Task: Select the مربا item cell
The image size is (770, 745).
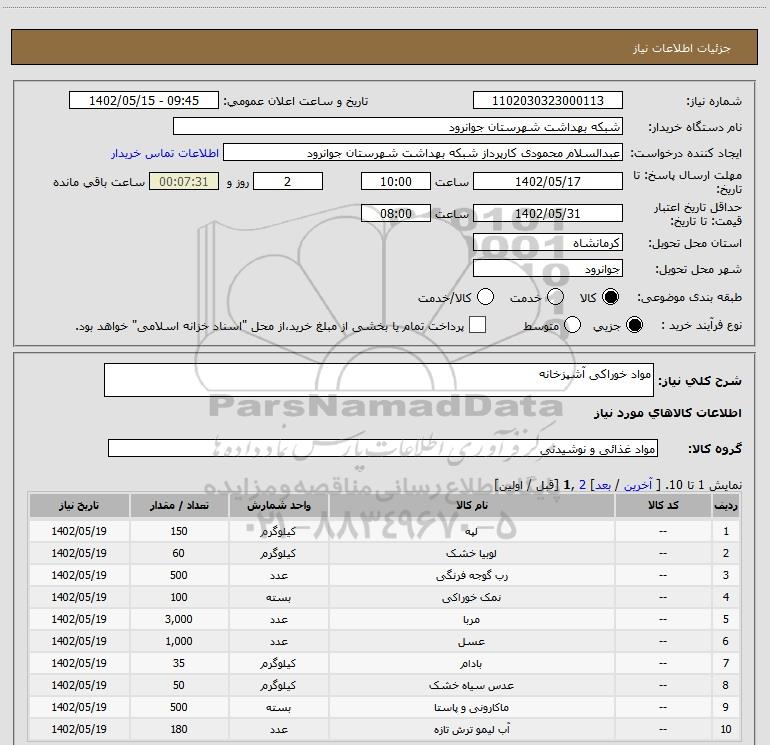Action: pyautogui.click(x=471, y=620)
